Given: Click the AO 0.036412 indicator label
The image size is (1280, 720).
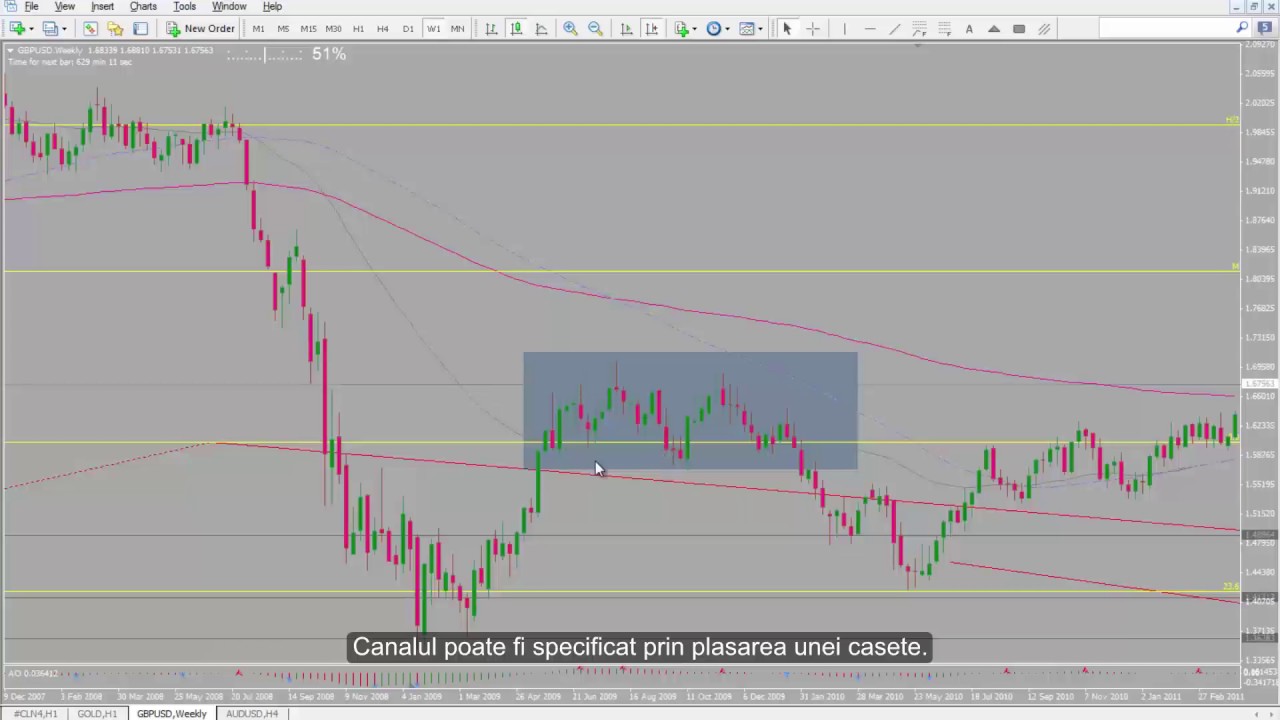Looking at the screenshot, I should click(33, 673).
